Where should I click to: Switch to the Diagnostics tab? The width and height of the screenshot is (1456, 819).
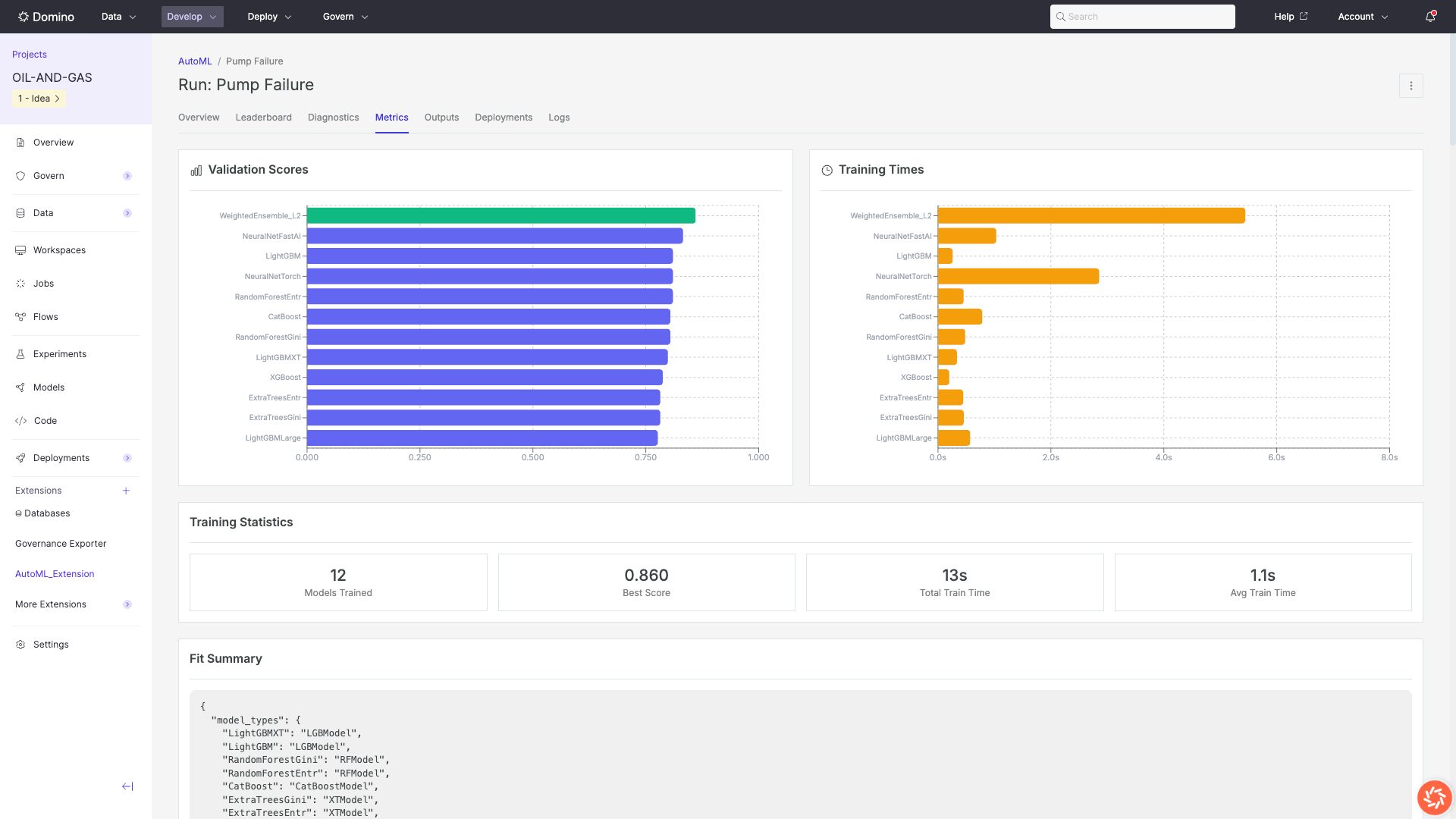click(x=334, y=118)
